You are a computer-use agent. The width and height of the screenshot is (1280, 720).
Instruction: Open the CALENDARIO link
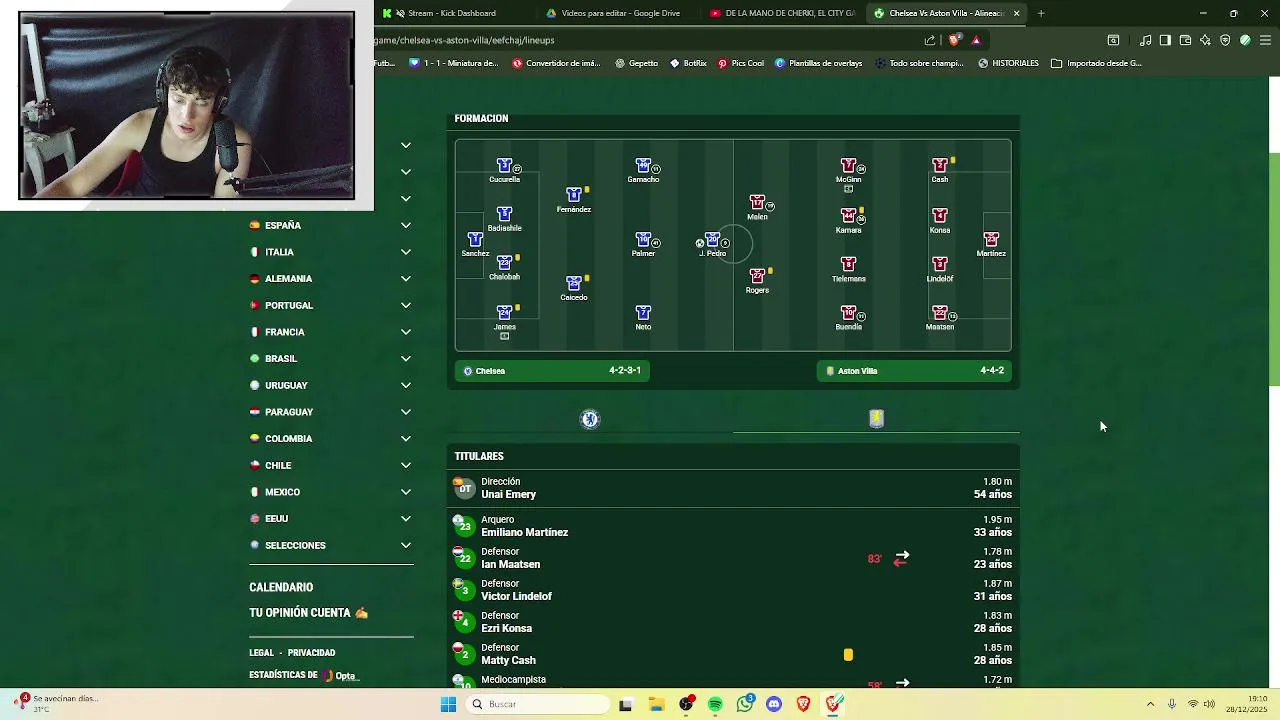[x=281, y=587]
